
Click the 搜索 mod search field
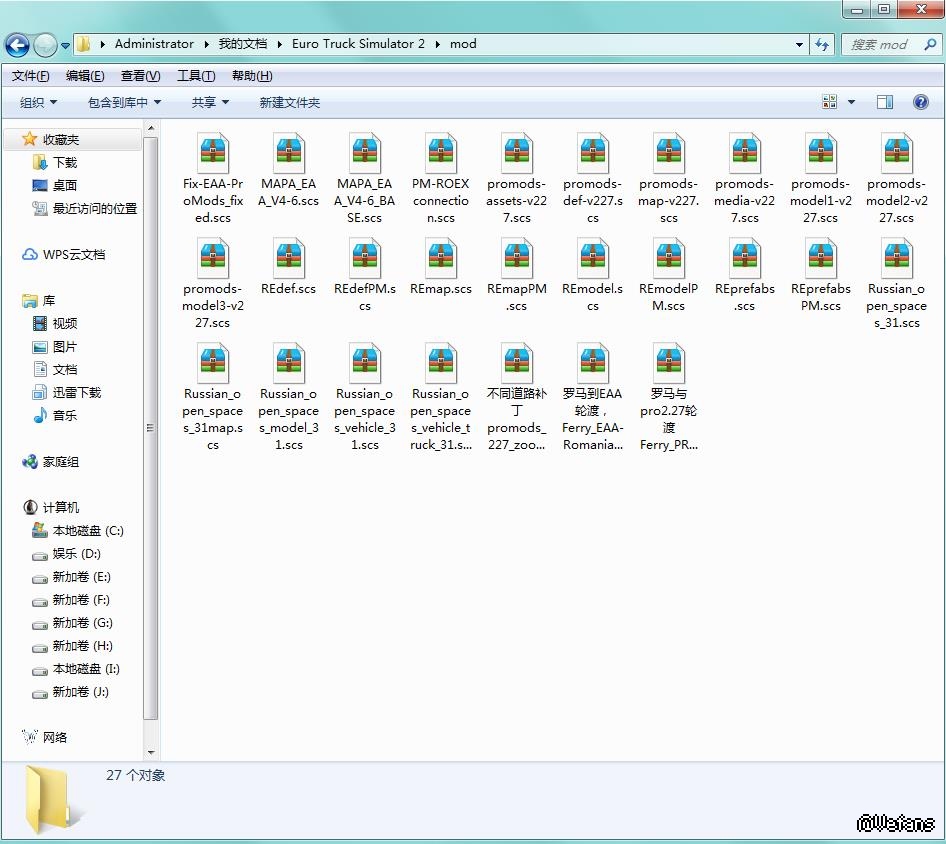(x=878, y=44)
